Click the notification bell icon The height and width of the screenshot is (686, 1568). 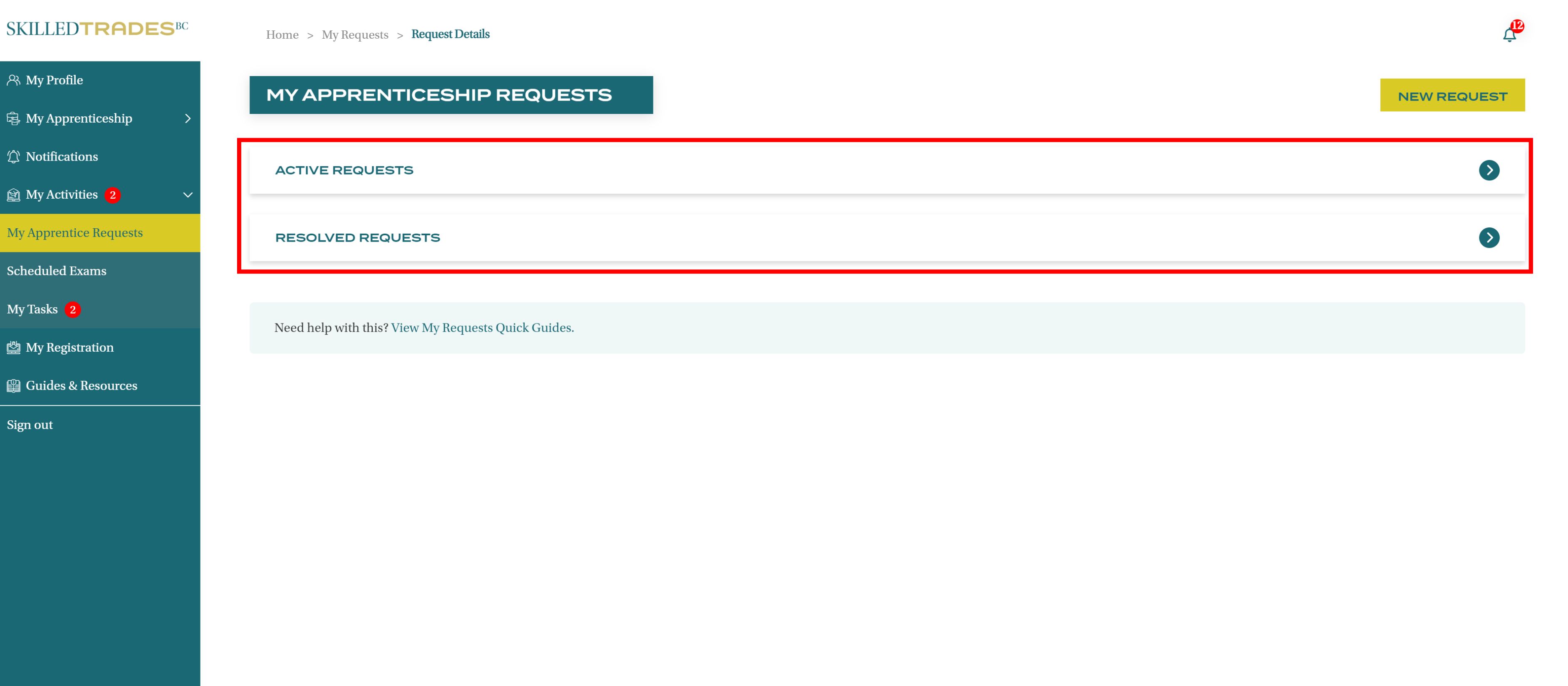[x=1509, y=35]
